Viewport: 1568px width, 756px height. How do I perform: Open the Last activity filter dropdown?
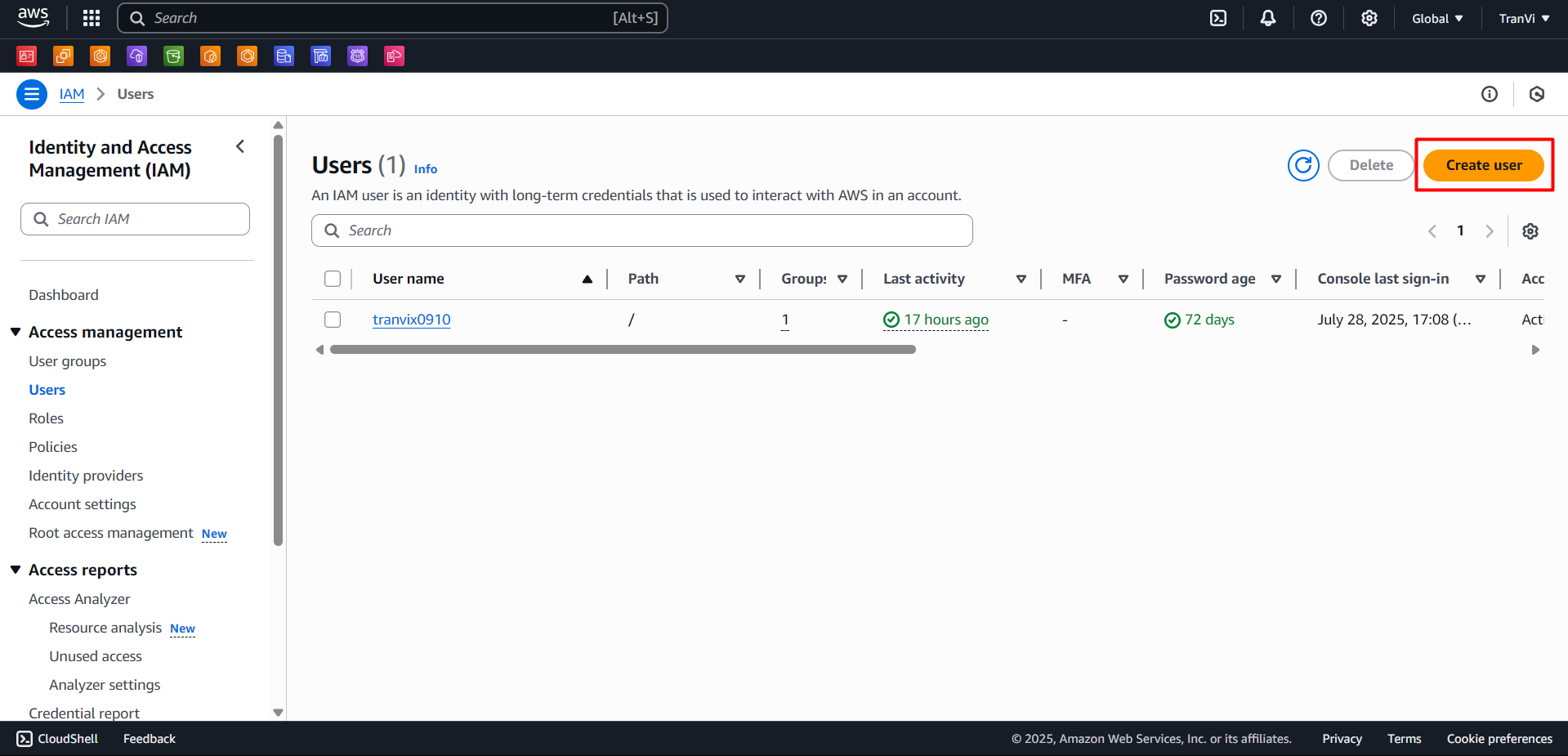(x=1021, y=279)
